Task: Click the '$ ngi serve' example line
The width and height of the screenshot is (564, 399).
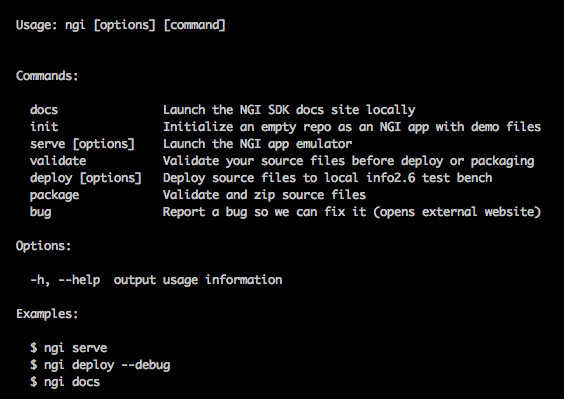Action: tap(68, 348)
